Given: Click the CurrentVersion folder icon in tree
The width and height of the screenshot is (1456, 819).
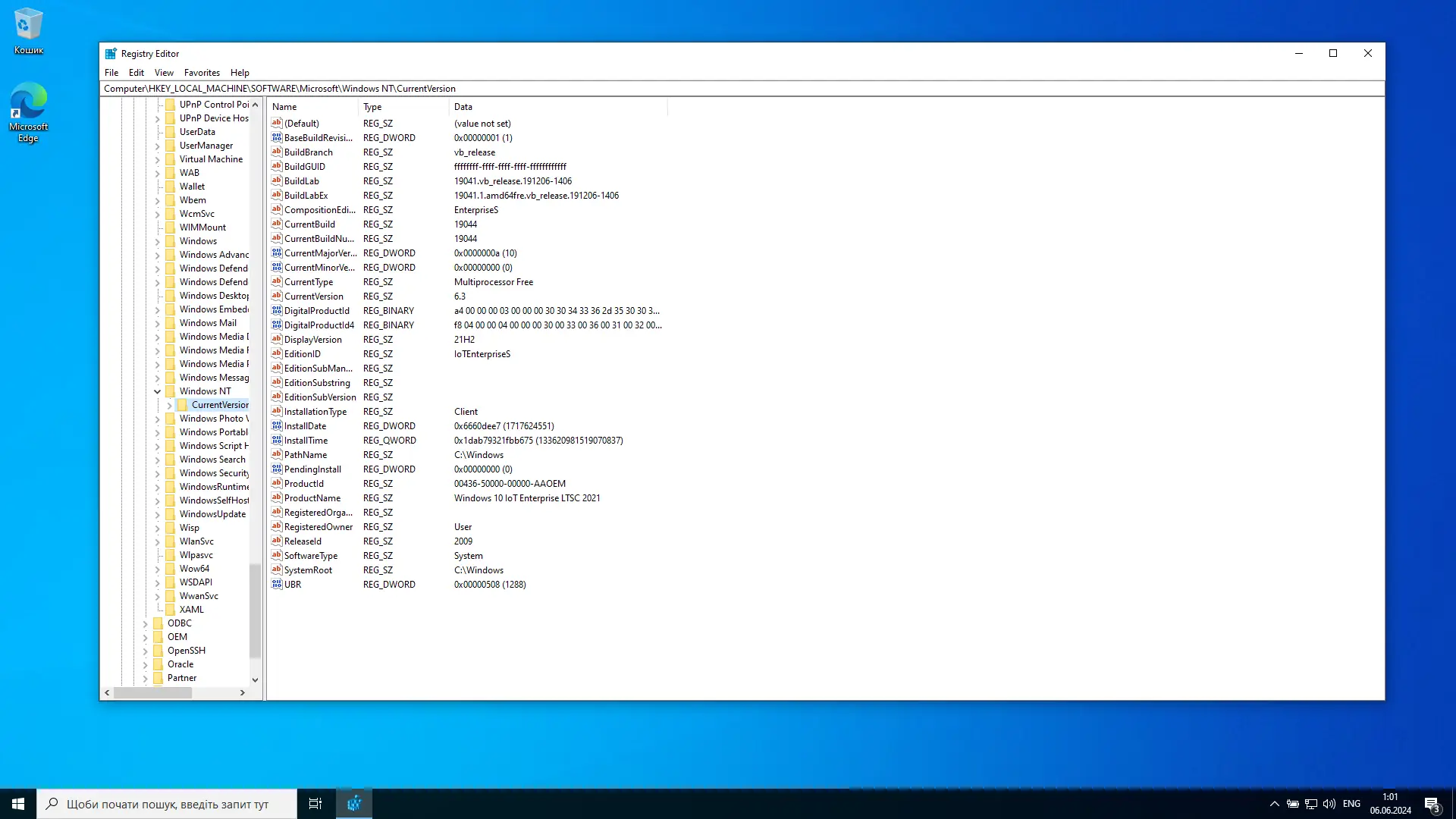Looking at the screenshot, I should point(183,405).
